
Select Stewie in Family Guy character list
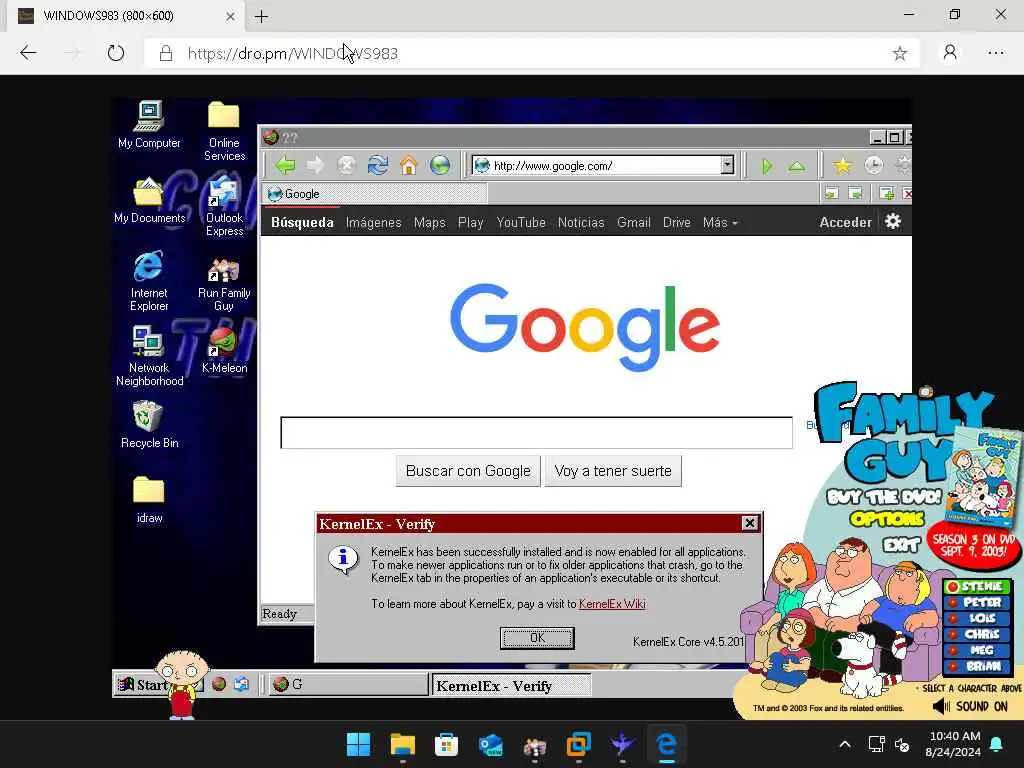coord(978,586)
